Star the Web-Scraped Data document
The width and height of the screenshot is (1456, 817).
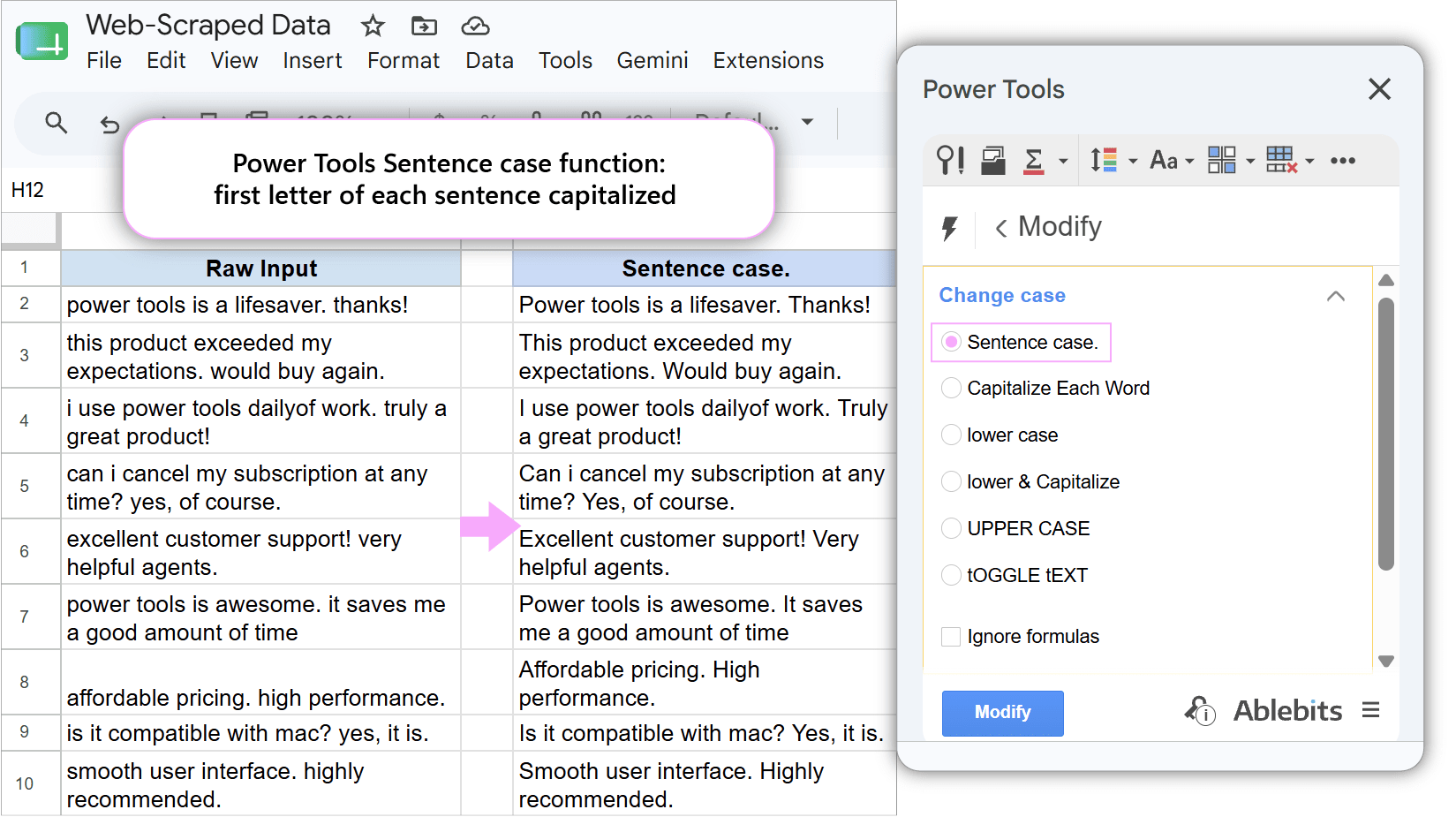point(373,26)
